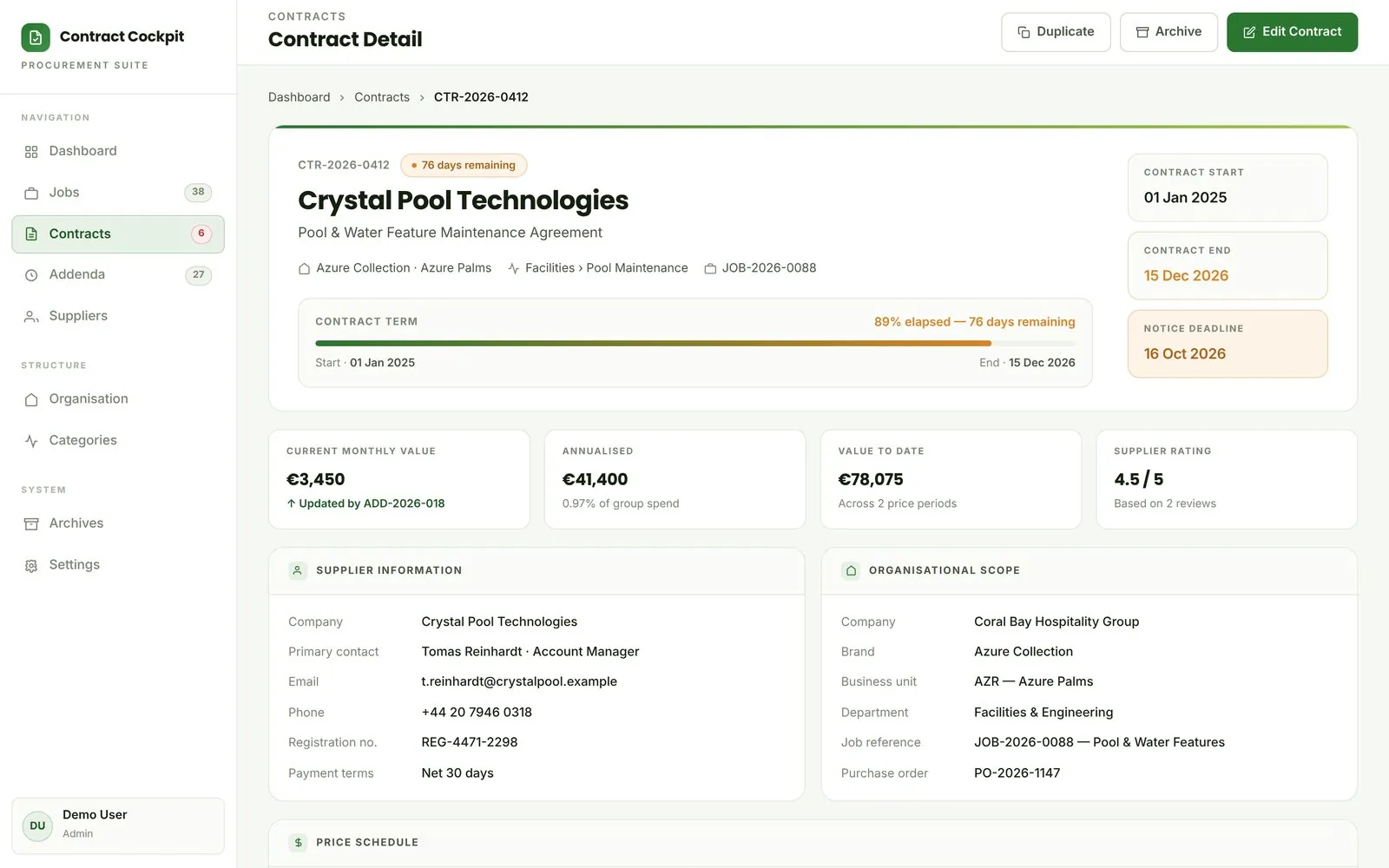Click the Dashboard grid icon in sidebar
Viewport: 1389px width, 868px height.
(x=31, y=152)
